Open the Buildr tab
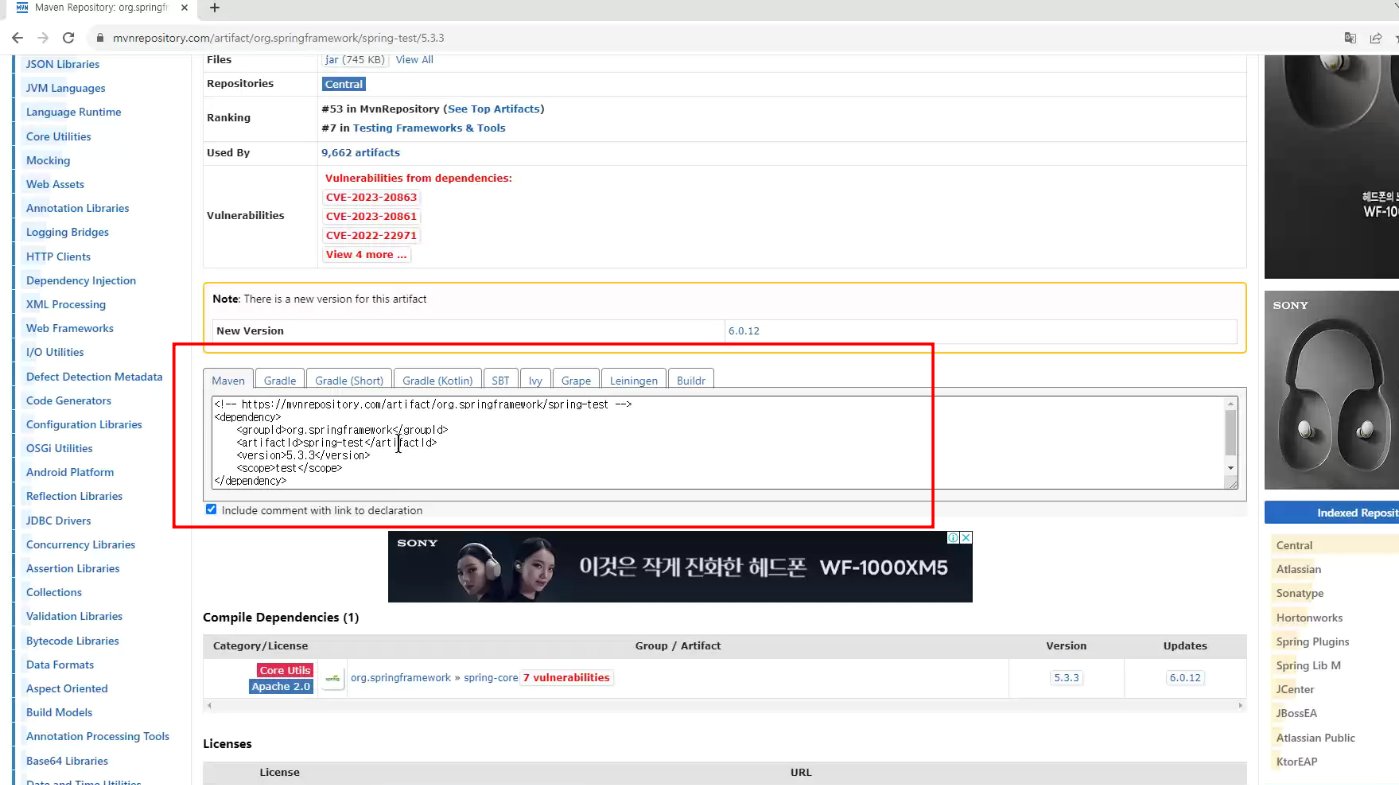This screenshot has width=1399, height=785. point(691,380)
